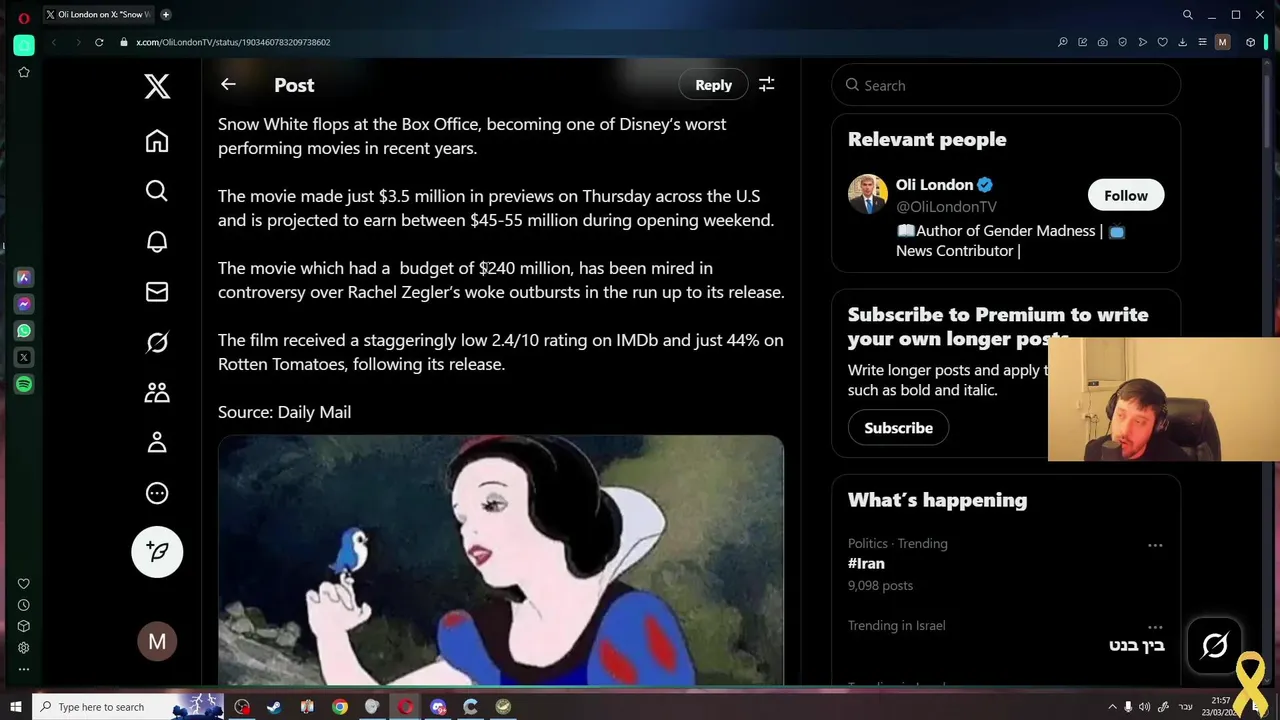Open Google Chrome from taskbar
This screenshot has width=1280, height=720.
(x=340, y=707)
